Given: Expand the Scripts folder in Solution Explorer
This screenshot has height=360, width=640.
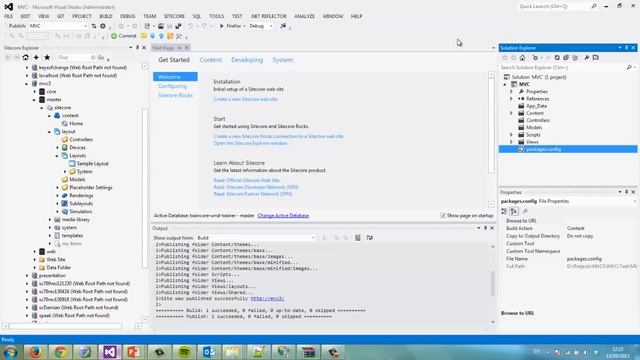Looking at the screenshot, I should pos(511,135).
